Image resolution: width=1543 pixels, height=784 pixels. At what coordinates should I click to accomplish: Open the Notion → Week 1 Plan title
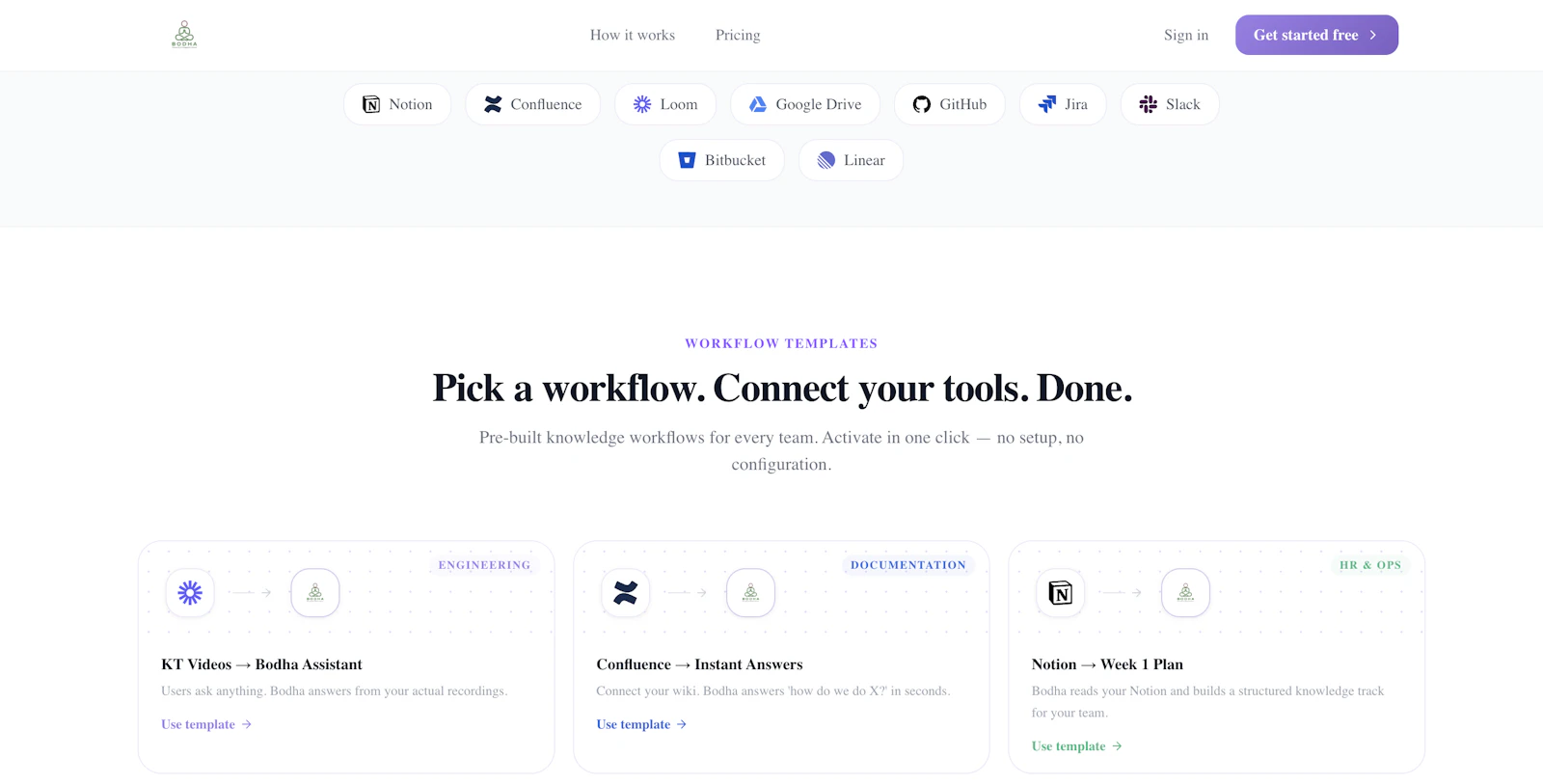pos(1107,664)
